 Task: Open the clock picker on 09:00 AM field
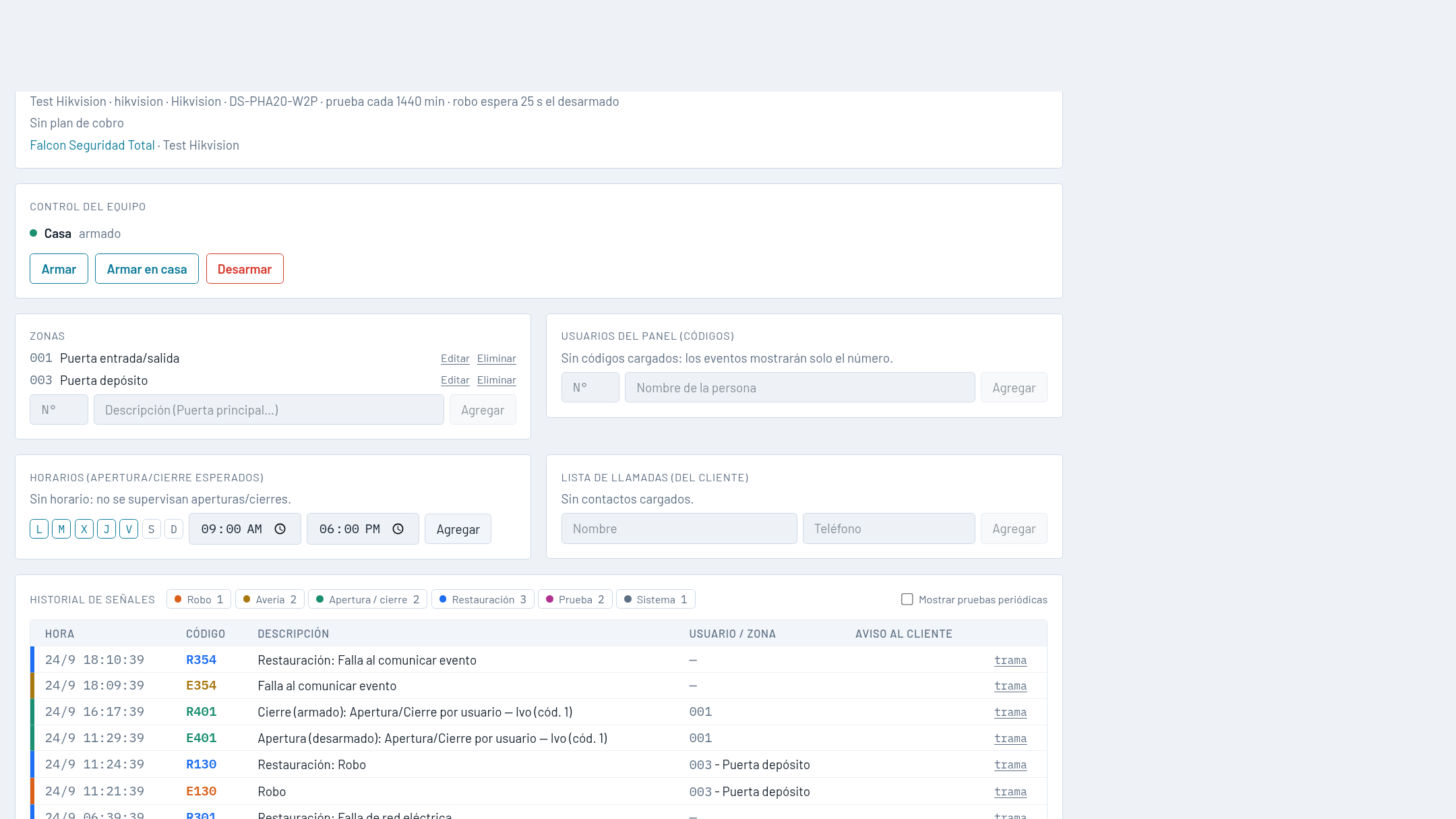[x=280, y=529]
